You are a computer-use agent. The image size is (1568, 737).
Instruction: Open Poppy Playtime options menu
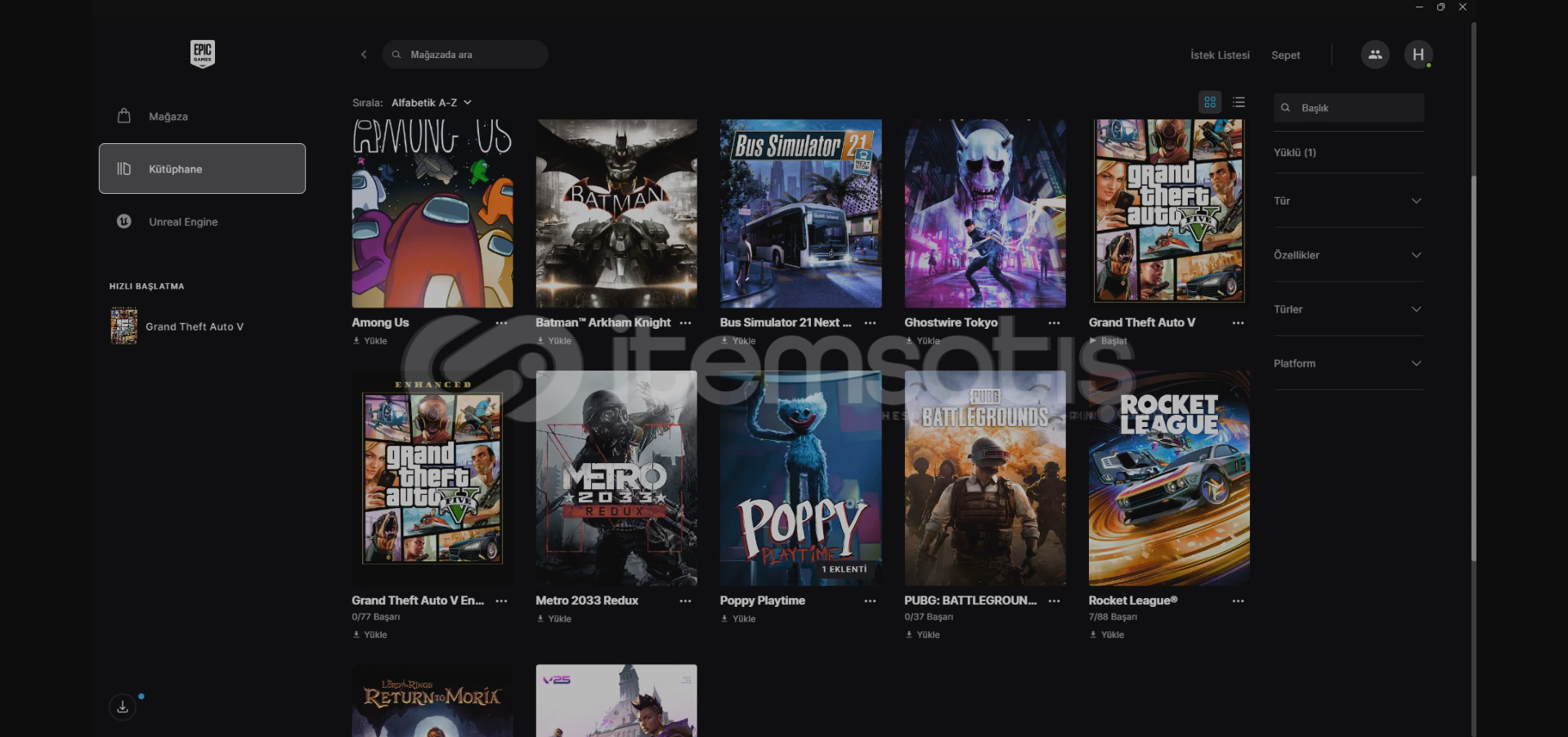pos(870,601)
